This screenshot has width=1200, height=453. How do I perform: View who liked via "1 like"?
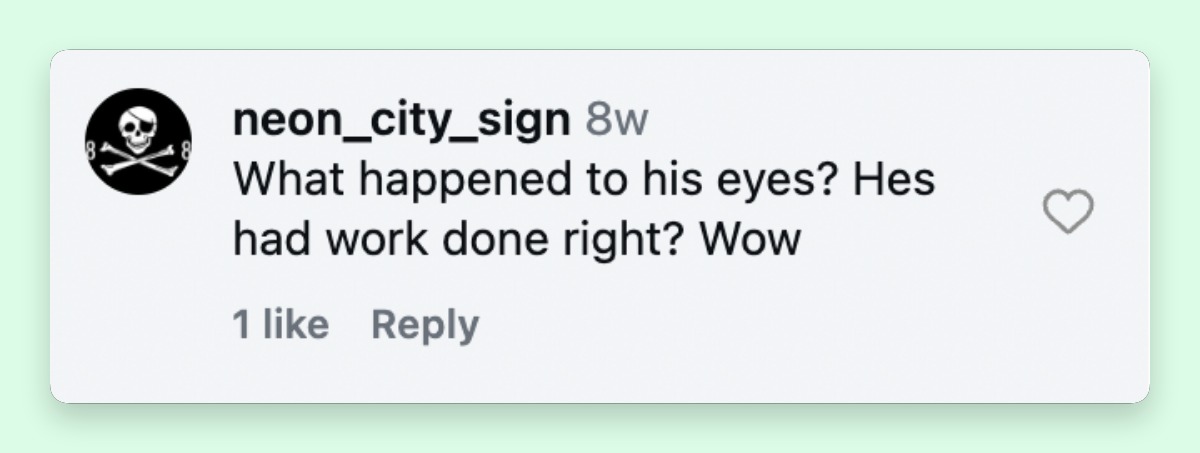(280, 325)
